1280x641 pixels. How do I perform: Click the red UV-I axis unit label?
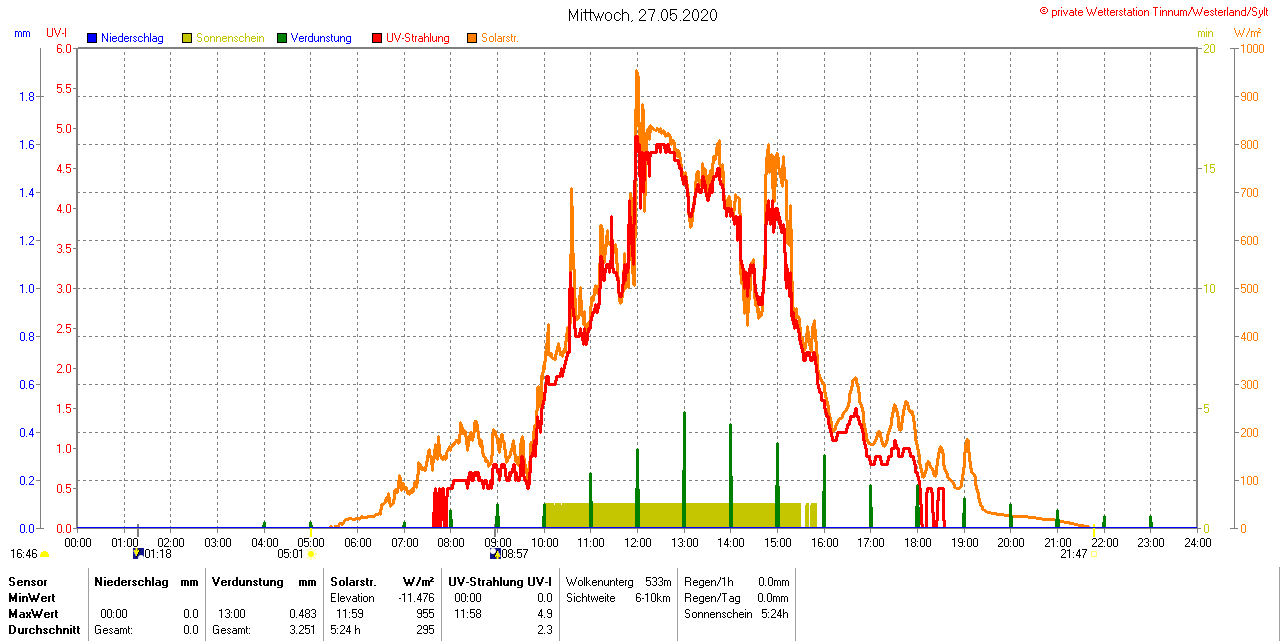pos(57,33)
